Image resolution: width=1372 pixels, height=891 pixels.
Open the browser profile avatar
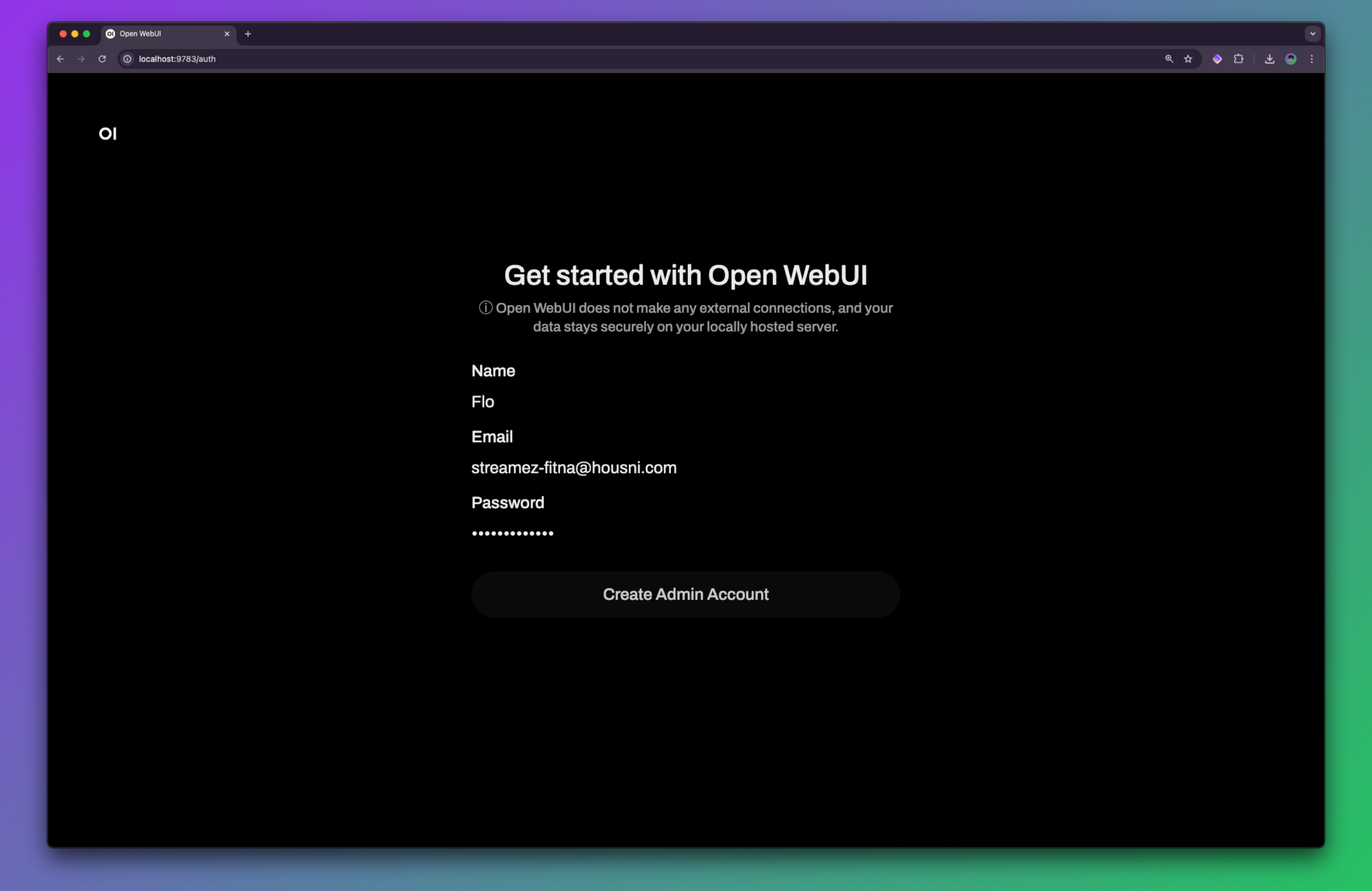1291,59
